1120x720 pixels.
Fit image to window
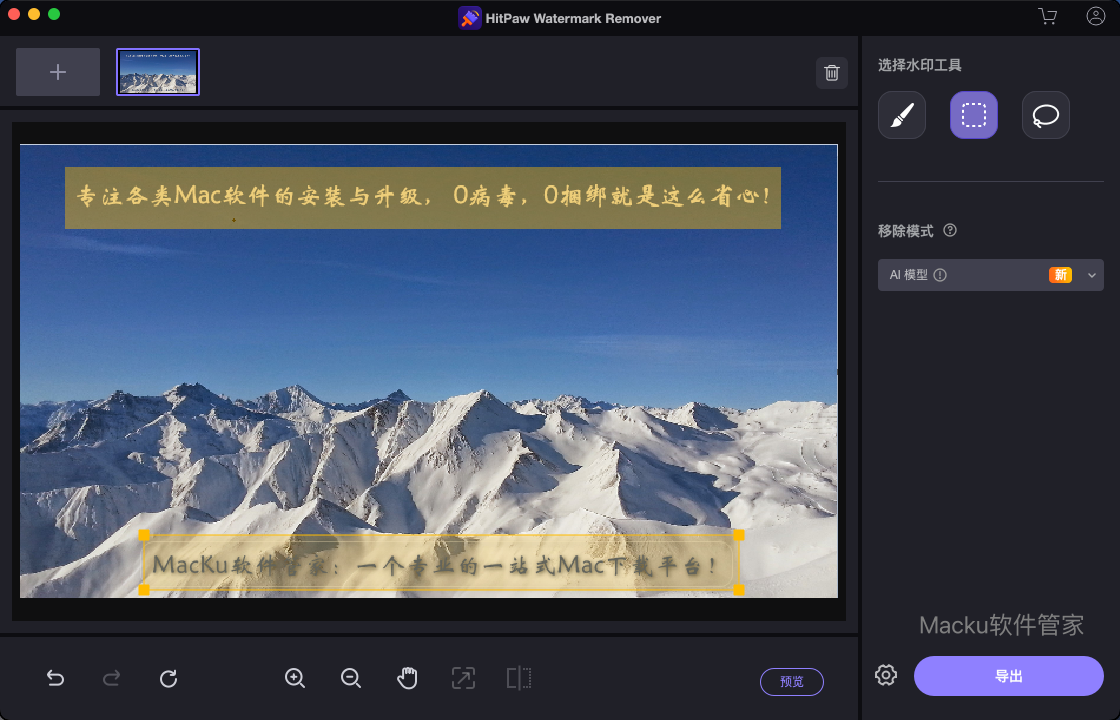[463, 678]
